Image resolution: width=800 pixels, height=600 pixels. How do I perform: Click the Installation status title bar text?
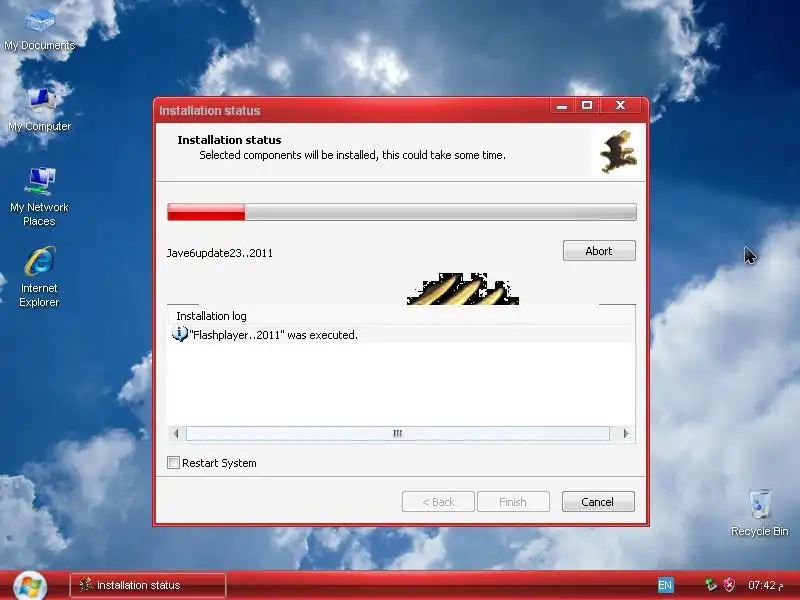pyautogui.click(x=210, y=111)
